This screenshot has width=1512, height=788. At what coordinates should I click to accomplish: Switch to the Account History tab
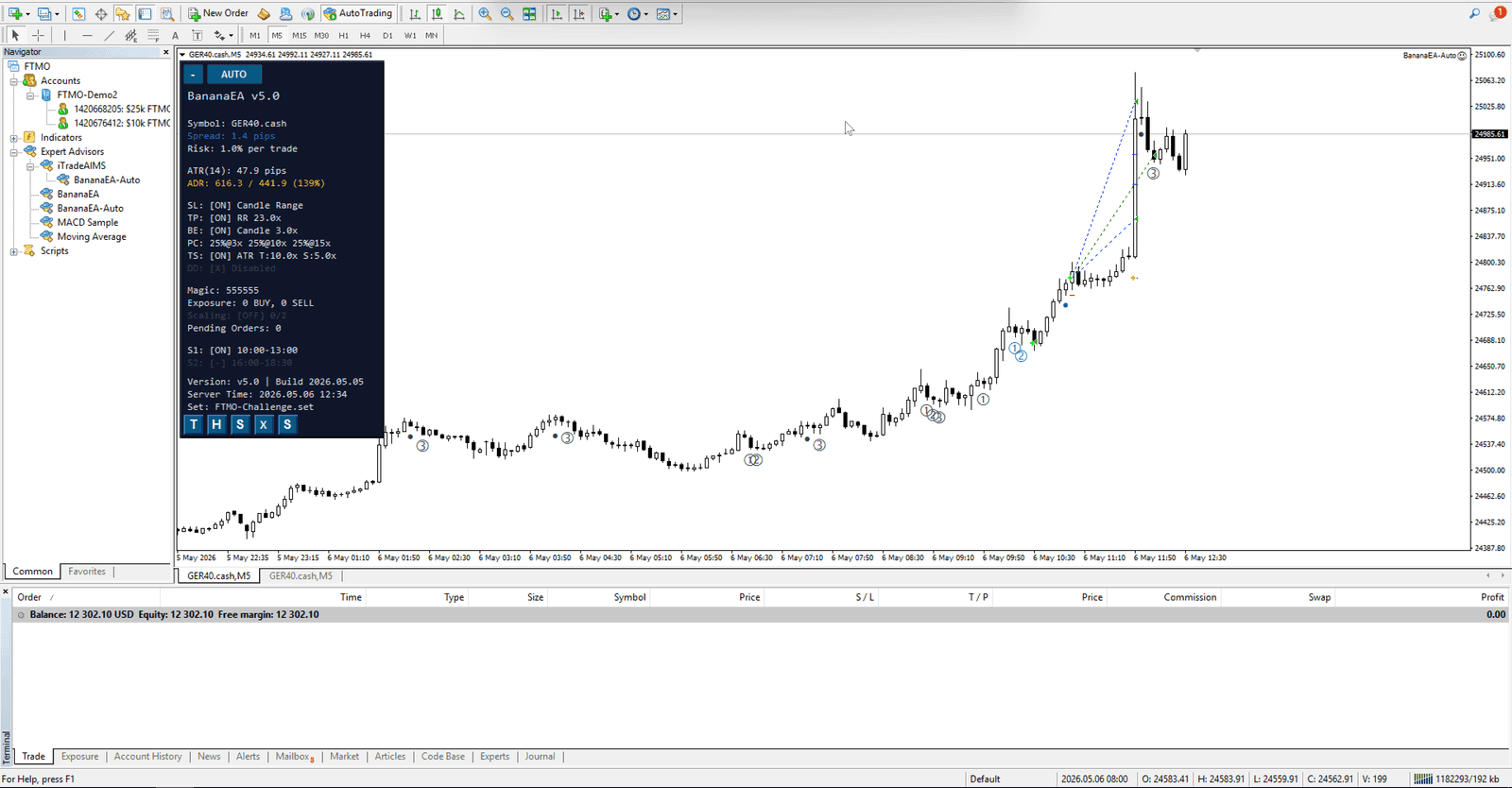click(147, 757)
